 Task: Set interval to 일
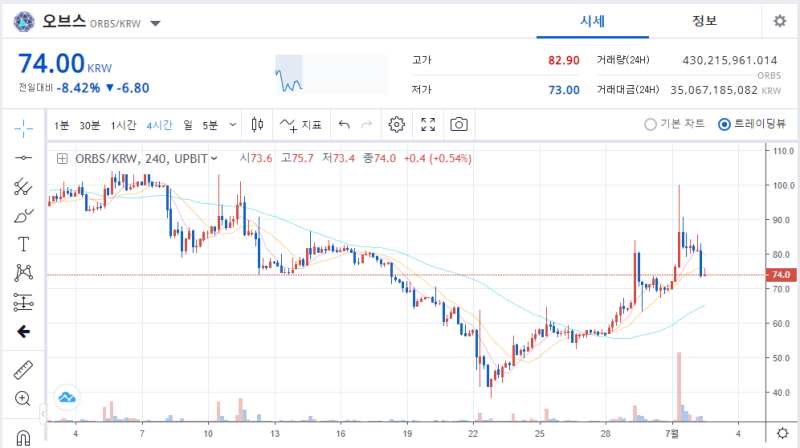point(188,125)
